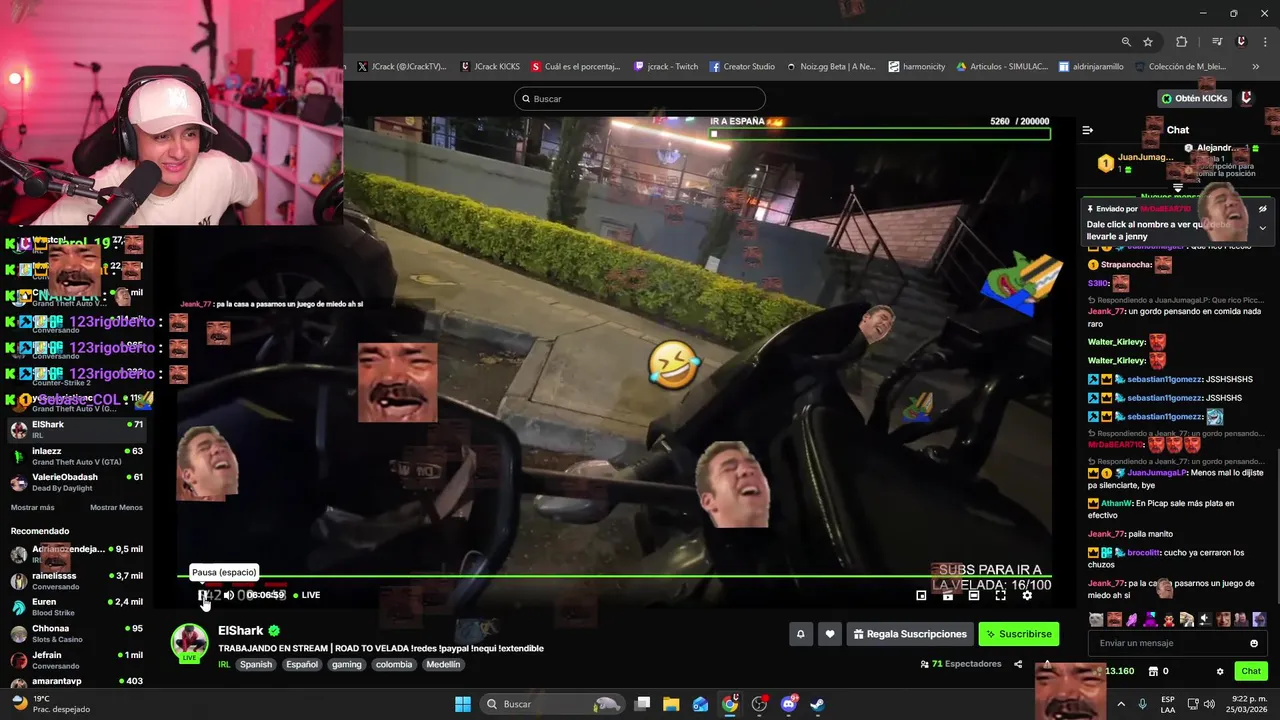Screen dimensions: 1280x720
Task: Open rainelissss recommended channel
Action: tap(77, 581)
